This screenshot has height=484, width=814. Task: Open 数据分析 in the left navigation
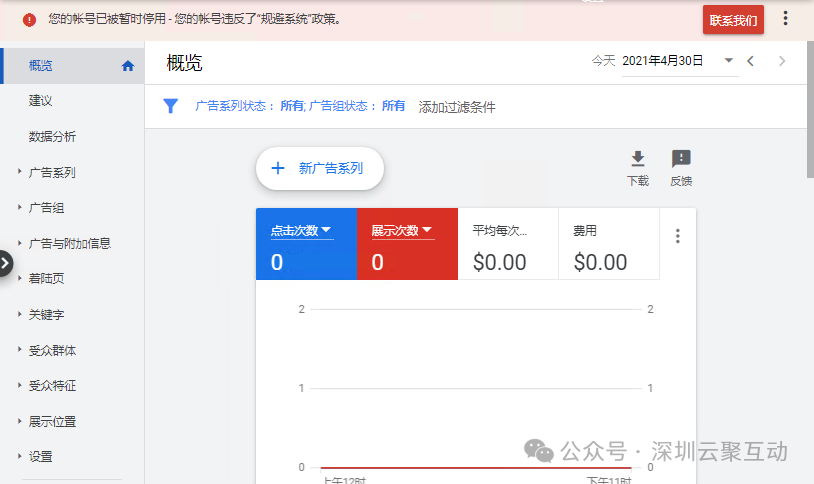point(52,136)
